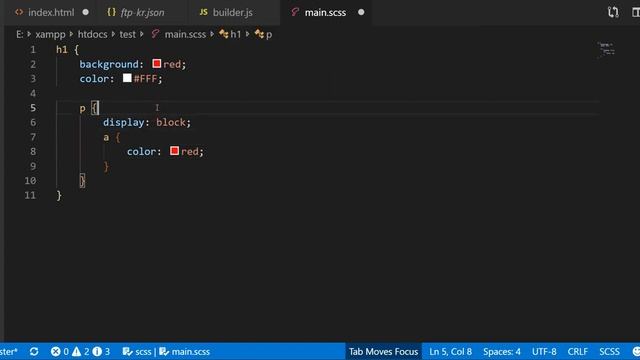Click line number 11 in gutter
The height and width of the screenshot is (360, 640).
(x=30, y=195)
